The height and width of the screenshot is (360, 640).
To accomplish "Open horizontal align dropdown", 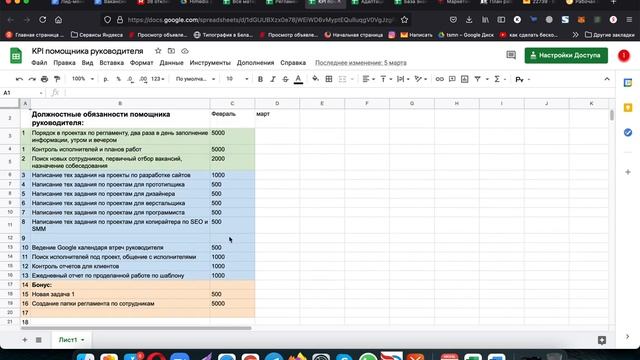I will [x=369, y=79].
